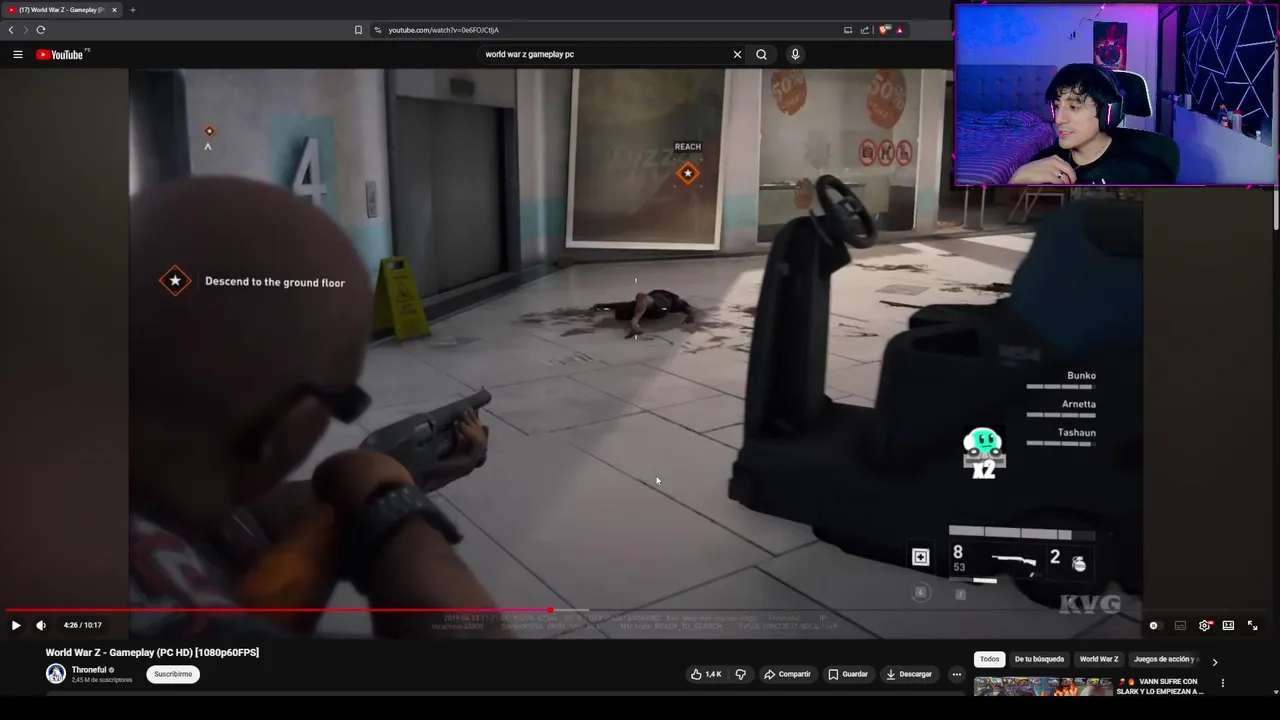Open Brave Rewards triangle icon

899,30
